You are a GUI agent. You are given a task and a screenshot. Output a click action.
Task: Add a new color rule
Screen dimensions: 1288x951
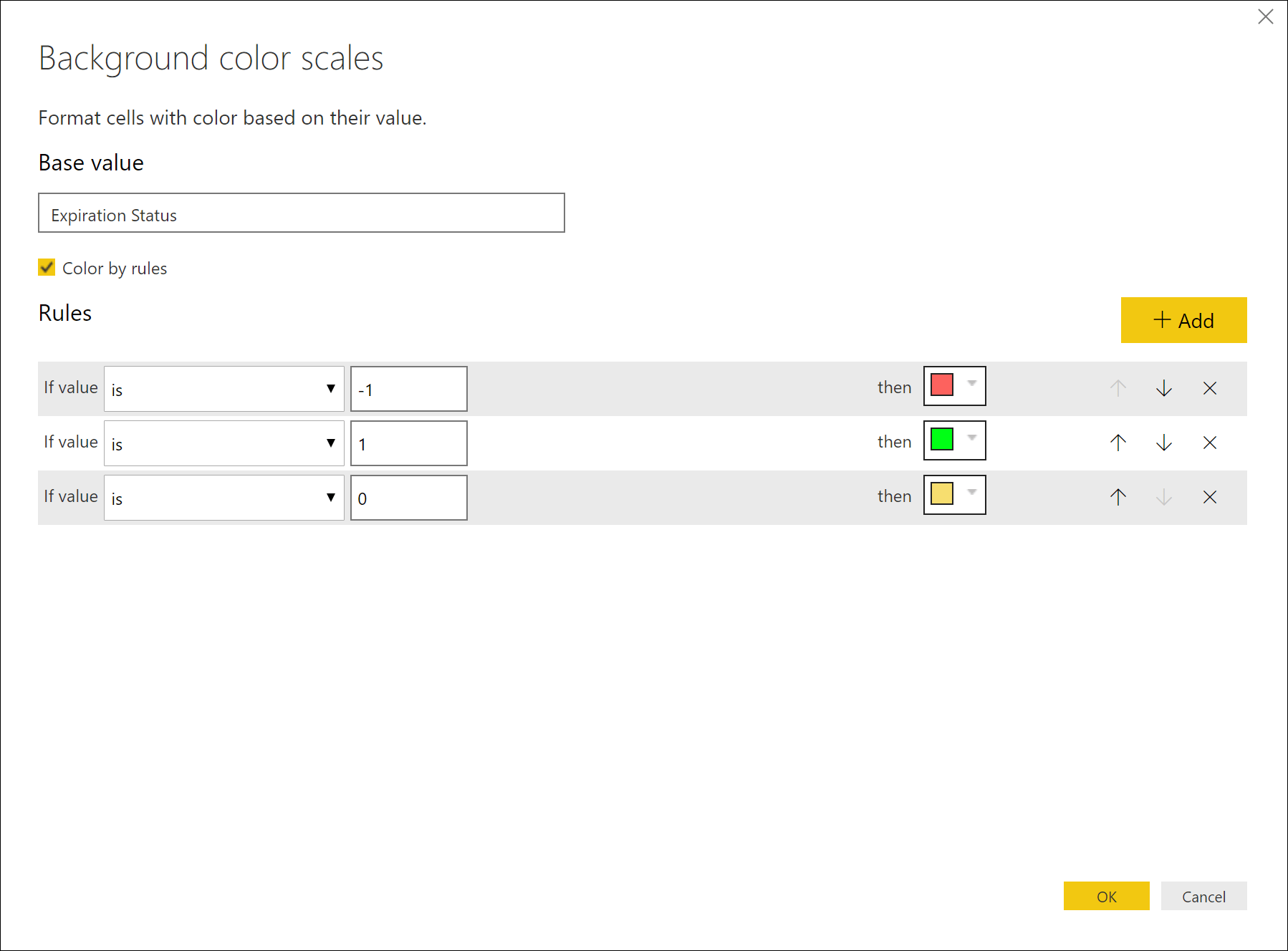pyautogui.click(x=1183, y=320)
